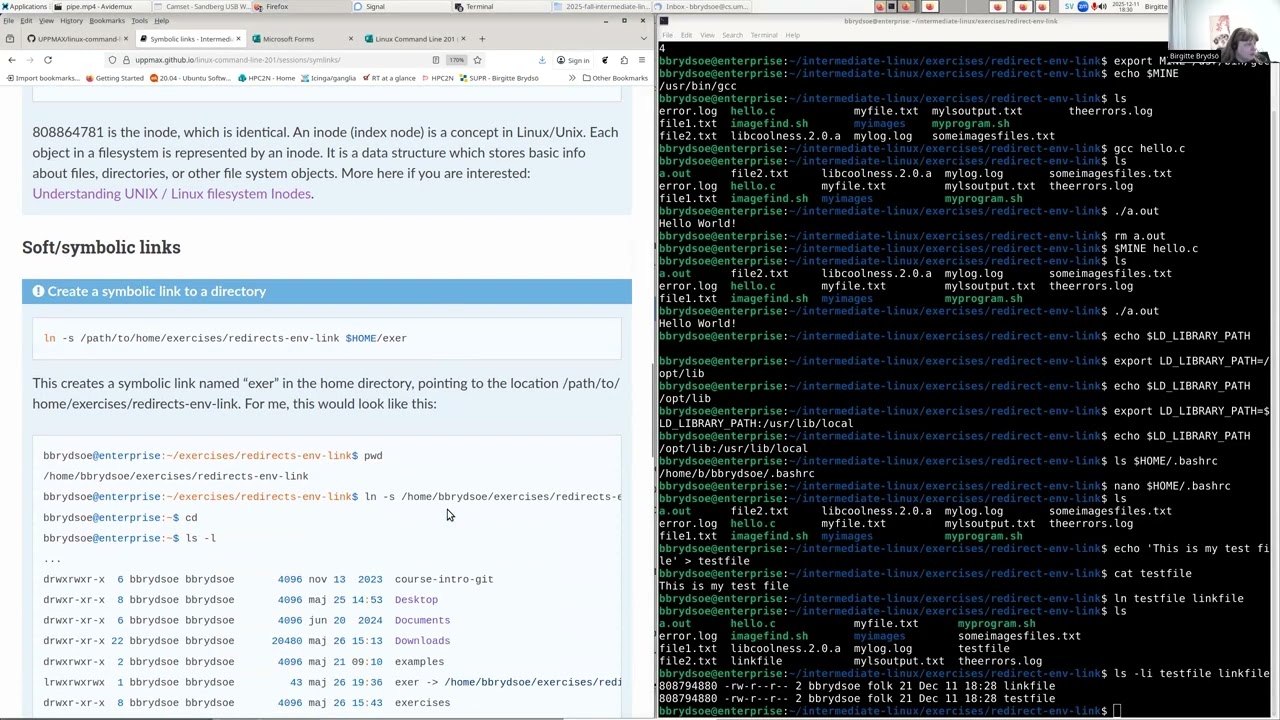
Task: Reload the page in Firefox
Action: click(x=47, y=60)
